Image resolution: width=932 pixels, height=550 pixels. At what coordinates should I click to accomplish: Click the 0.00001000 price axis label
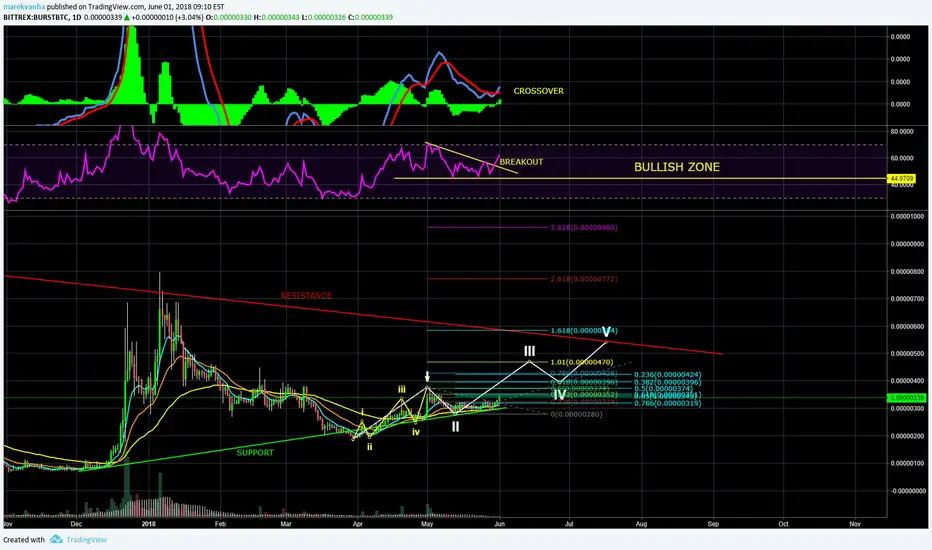pyautogui.click(x=907, y=216)
